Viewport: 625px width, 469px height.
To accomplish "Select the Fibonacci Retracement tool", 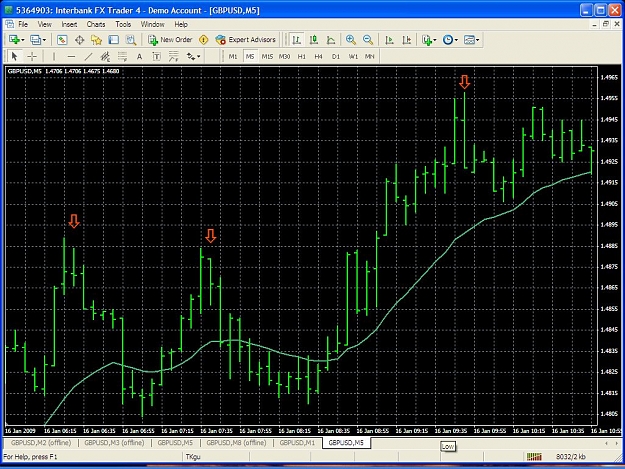I will (x=122, y=57).
